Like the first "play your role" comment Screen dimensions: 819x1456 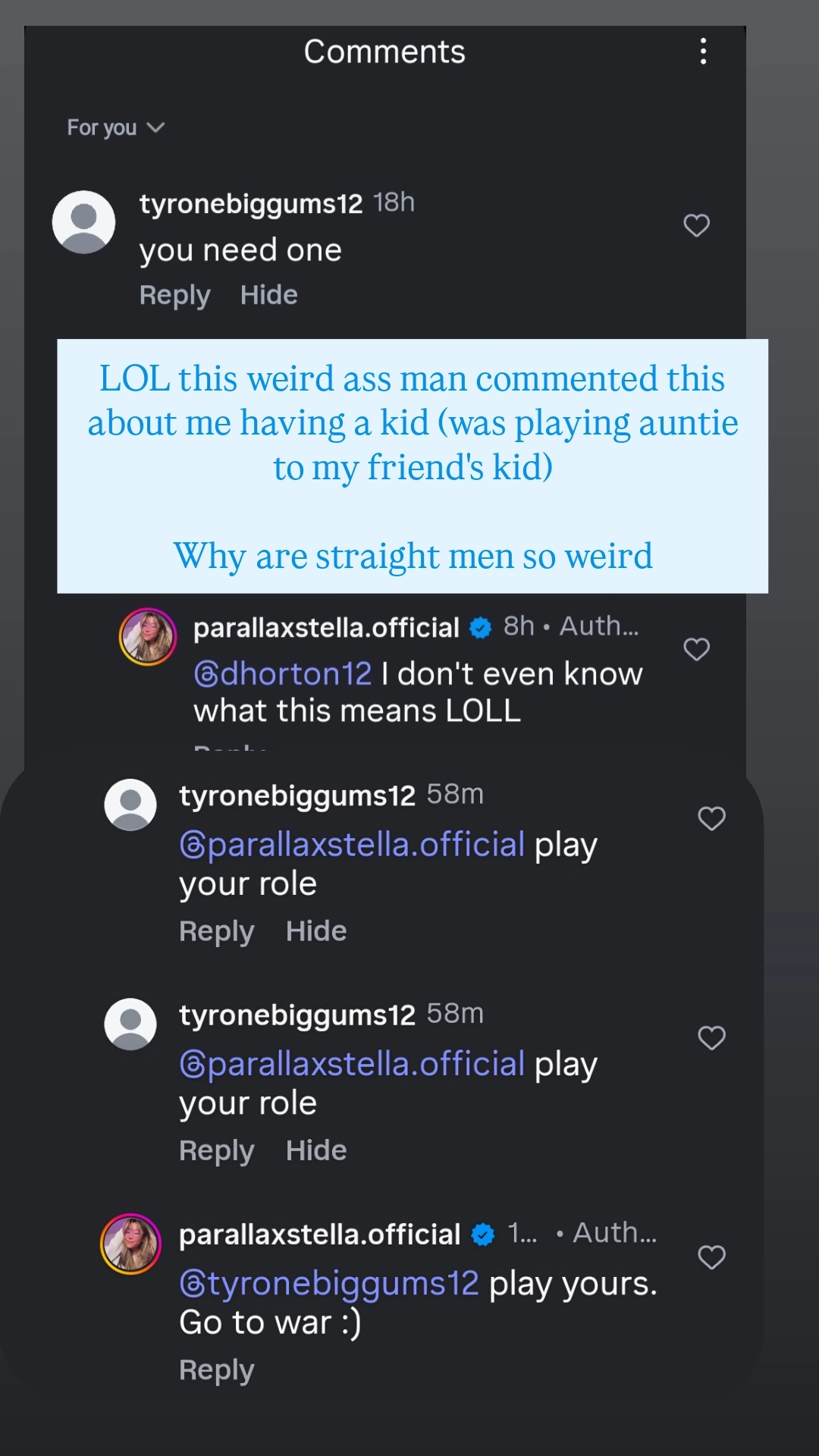coord(711,818)
